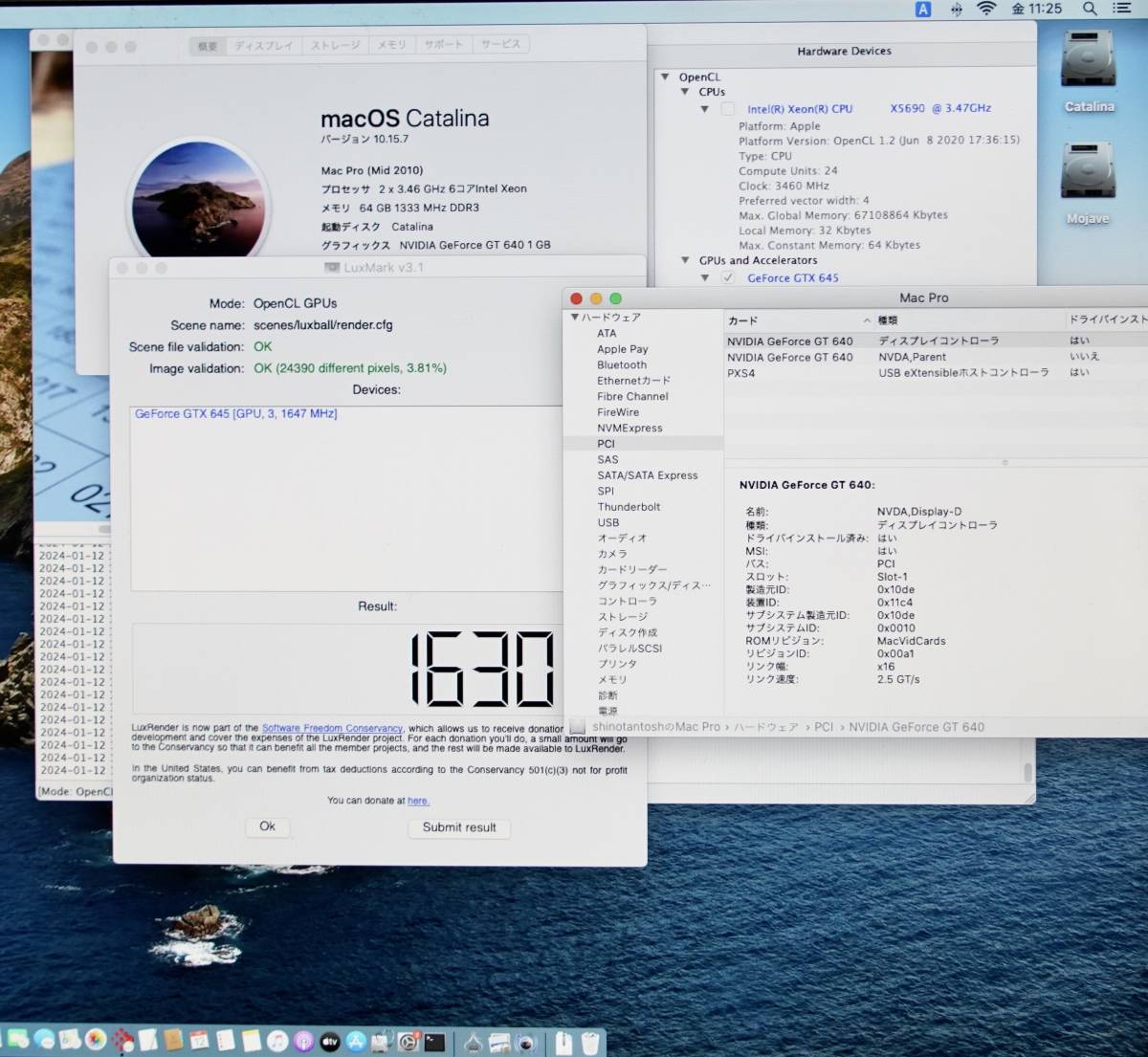Open System Preferences from the Dock
1148x1057 pixels.
409,1041
